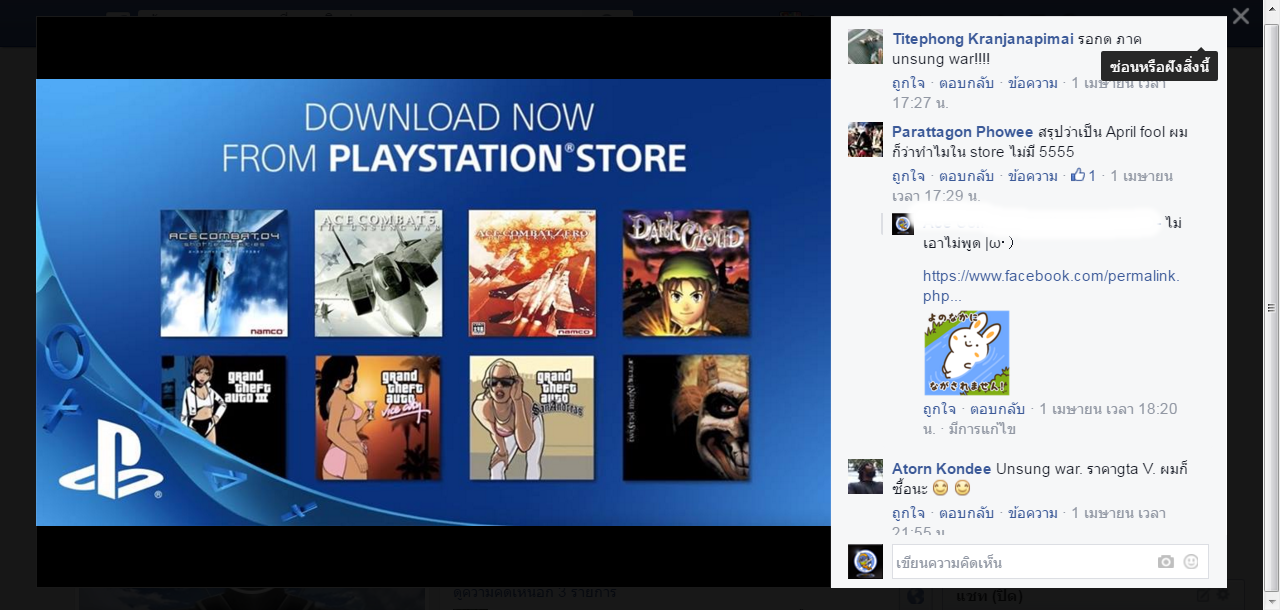Like Titephong's comment with ถูกใจ
This screenshot has width=1280, height=610.
coord(908,83)
